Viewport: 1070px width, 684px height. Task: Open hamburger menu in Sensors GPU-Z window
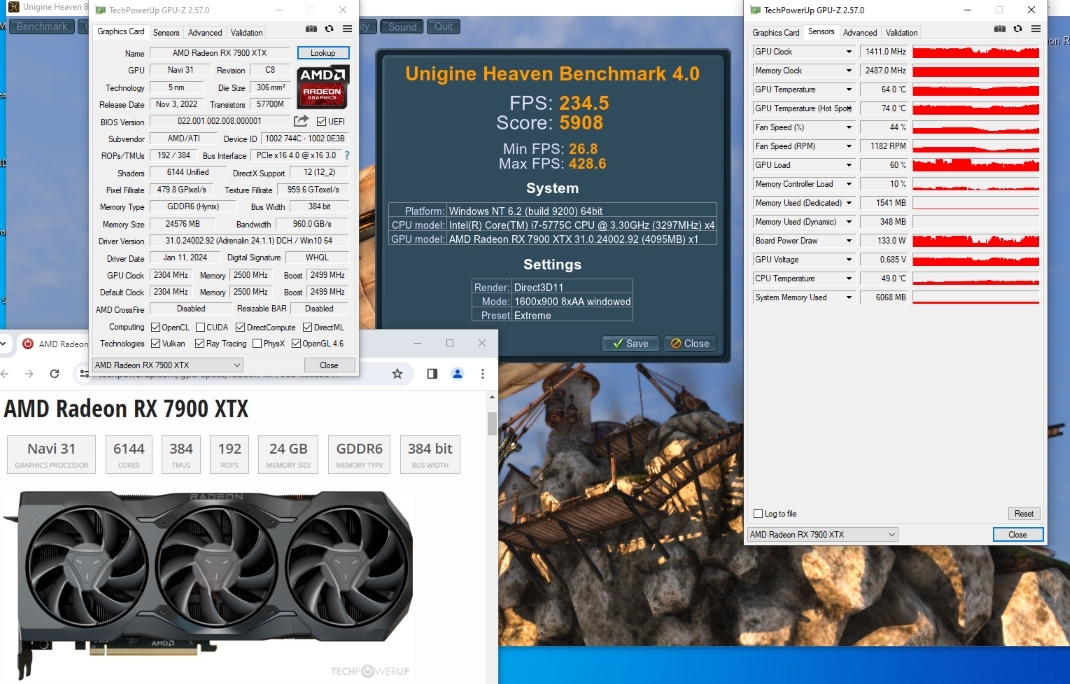click(x=1036, y=29)
